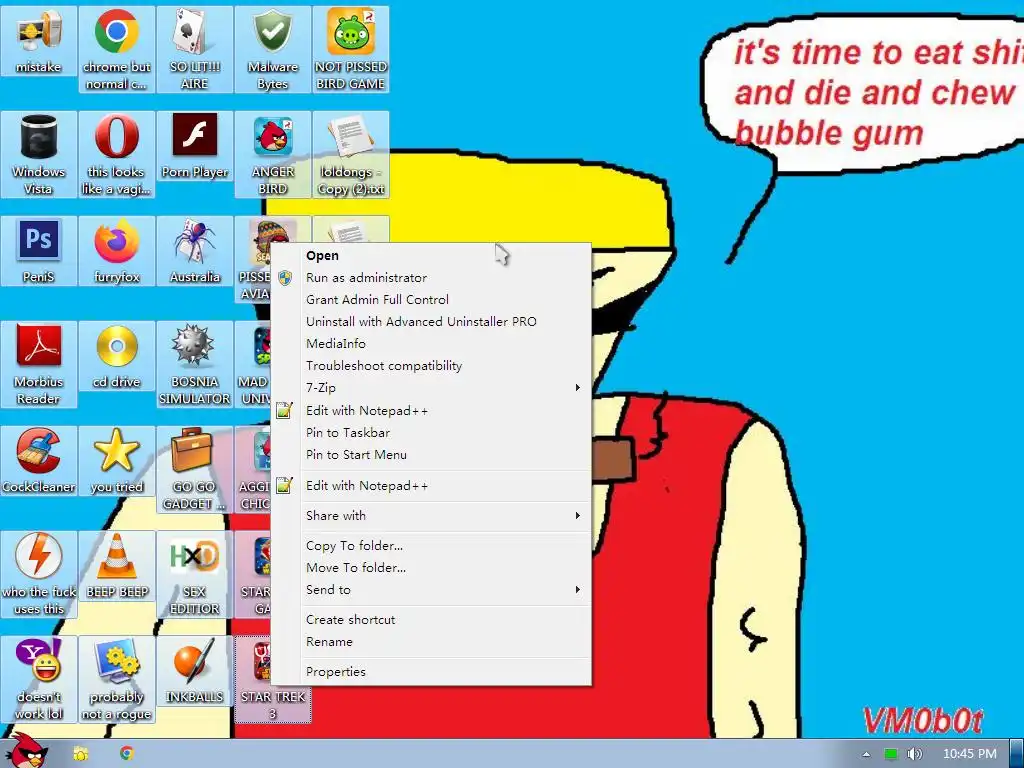Screen dimensions: 1024x768
Task: Select the 'who the fuck uses this' icon
Action: point(39,575)
